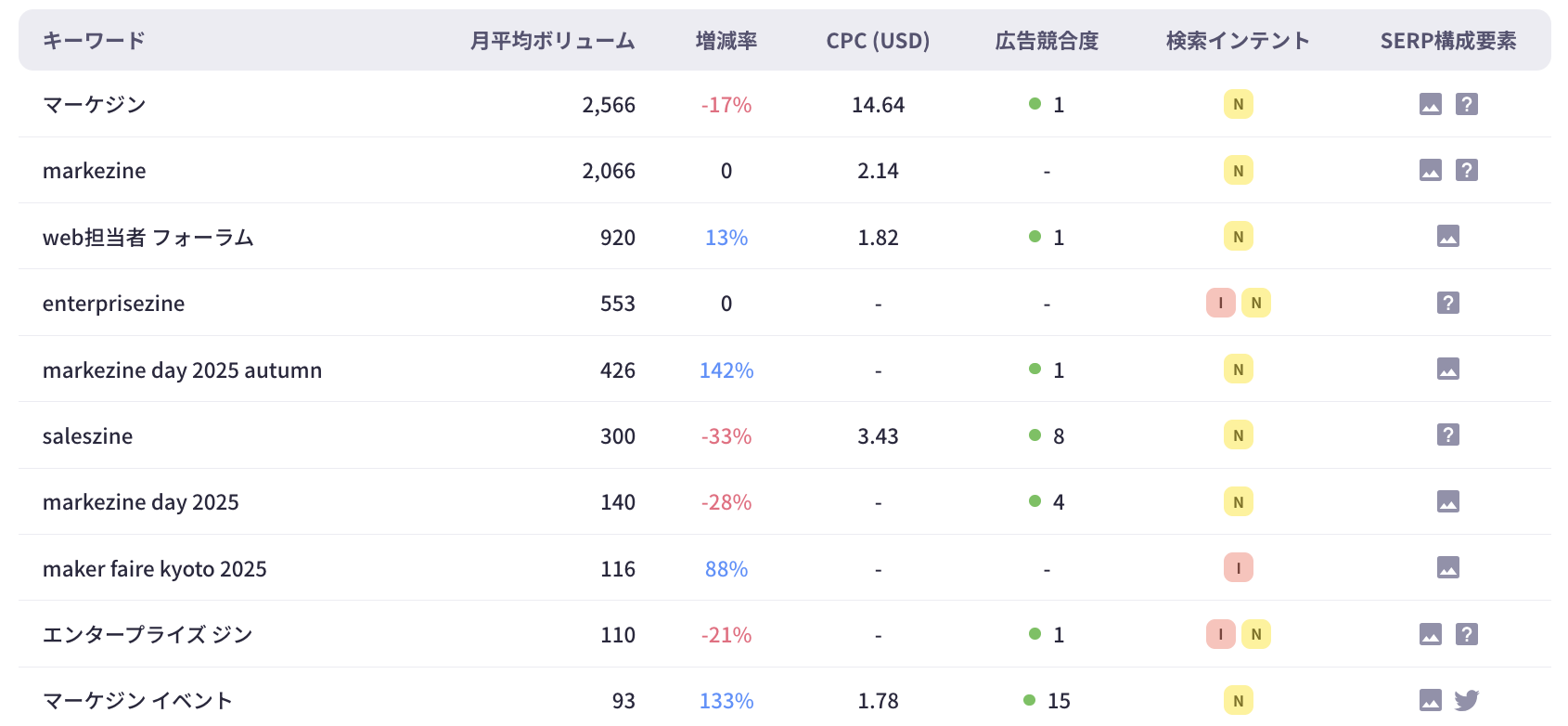Sort by the 月平均ボリューム column header
The width and height of the screenshot is (1568, 726).
[552, 41]
